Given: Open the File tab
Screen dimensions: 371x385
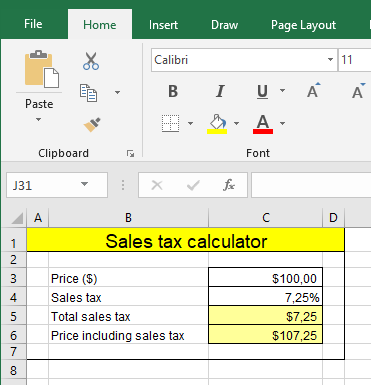Looking at the screenshot, I should pos(33,24).
